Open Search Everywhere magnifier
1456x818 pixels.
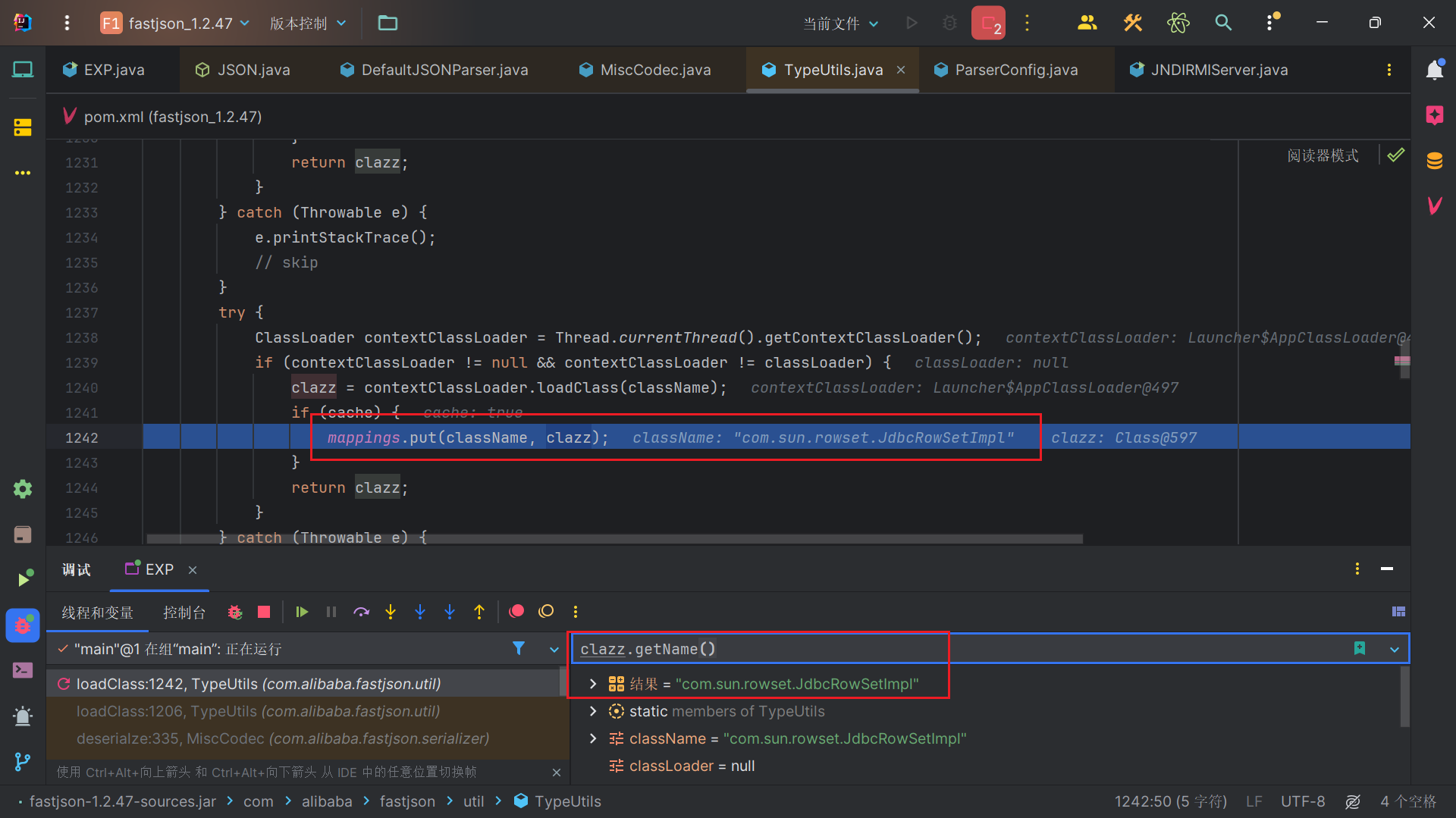click(1223, 24)
